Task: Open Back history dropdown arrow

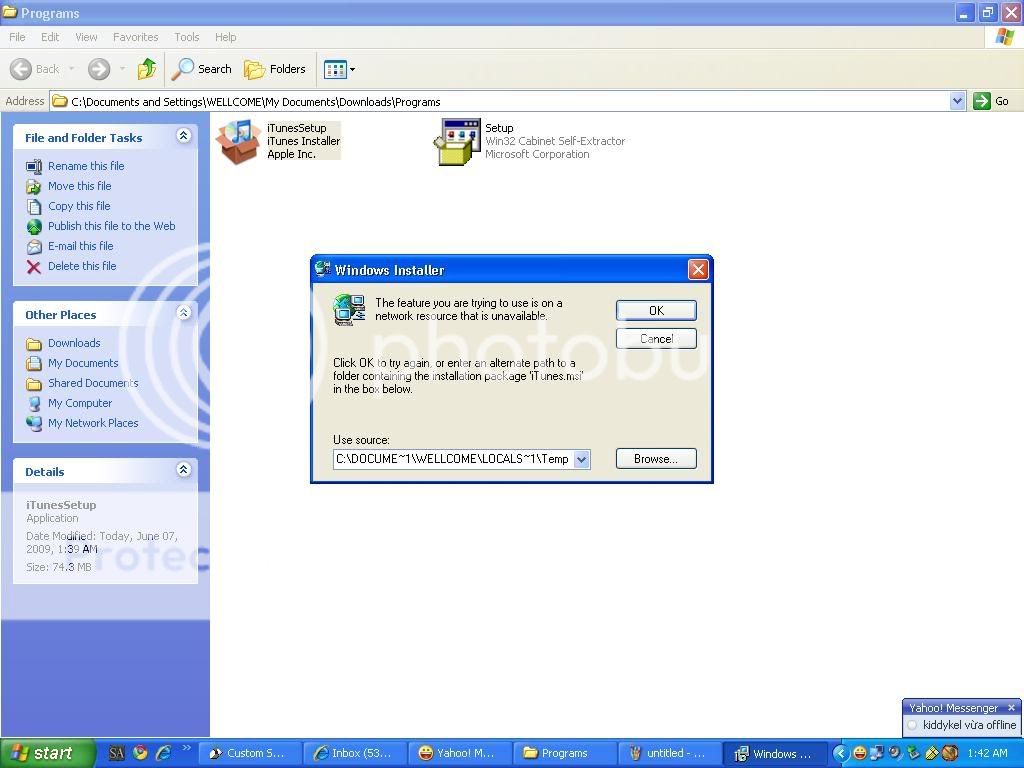Action: tap(71, 69)
